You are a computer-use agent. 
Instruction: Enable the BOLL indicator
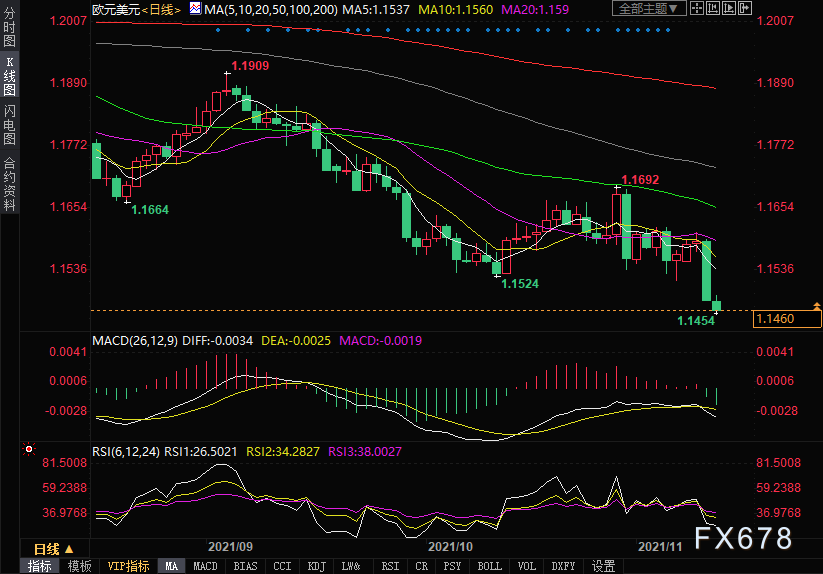[x=489, y=566]
